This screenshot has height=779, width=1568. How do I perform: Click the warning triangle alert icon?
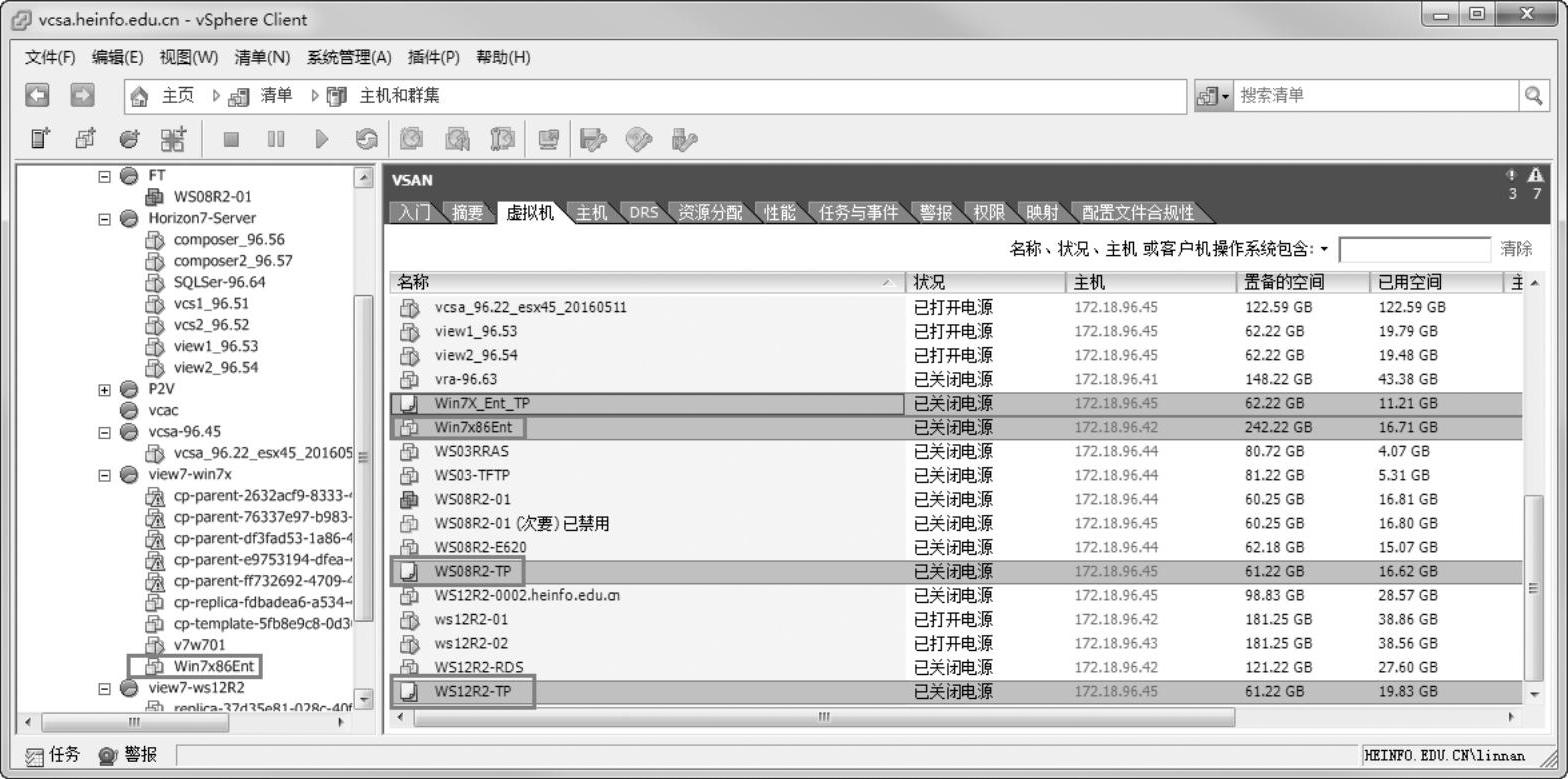coord(1536,175)
